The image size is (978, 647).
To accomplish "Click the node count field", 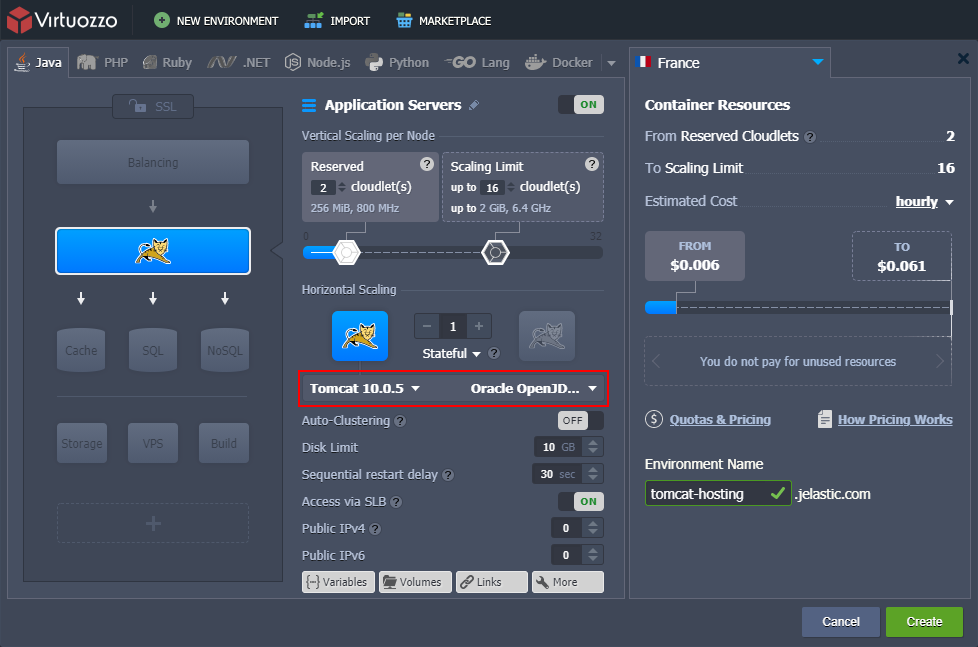I will (453, 326).
